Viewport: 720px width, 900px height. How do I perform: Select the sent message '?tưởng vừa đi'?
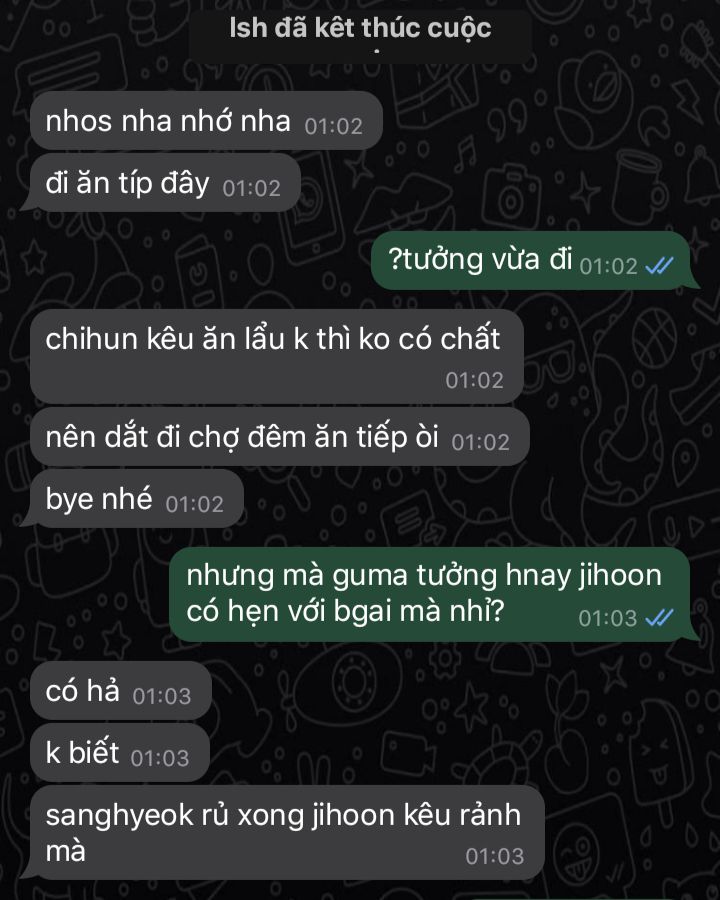pyautogui.click(x=533, y=260)
